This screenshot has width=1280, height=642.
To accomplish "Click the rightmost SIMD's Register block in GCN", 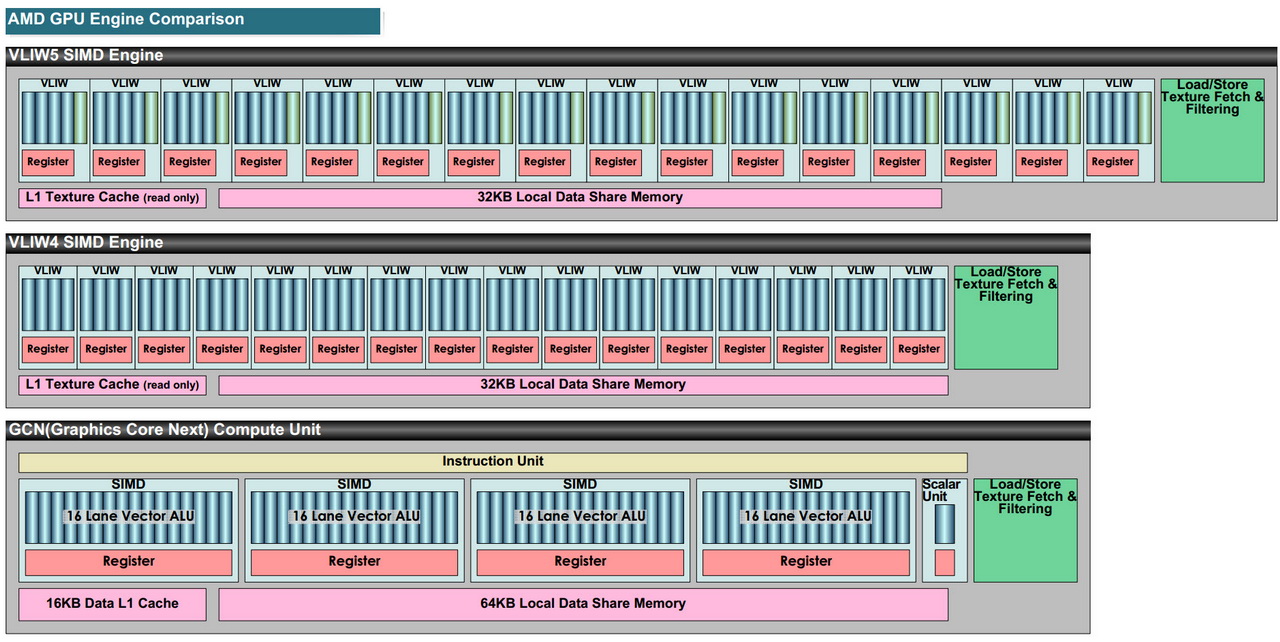I will 806,562.
